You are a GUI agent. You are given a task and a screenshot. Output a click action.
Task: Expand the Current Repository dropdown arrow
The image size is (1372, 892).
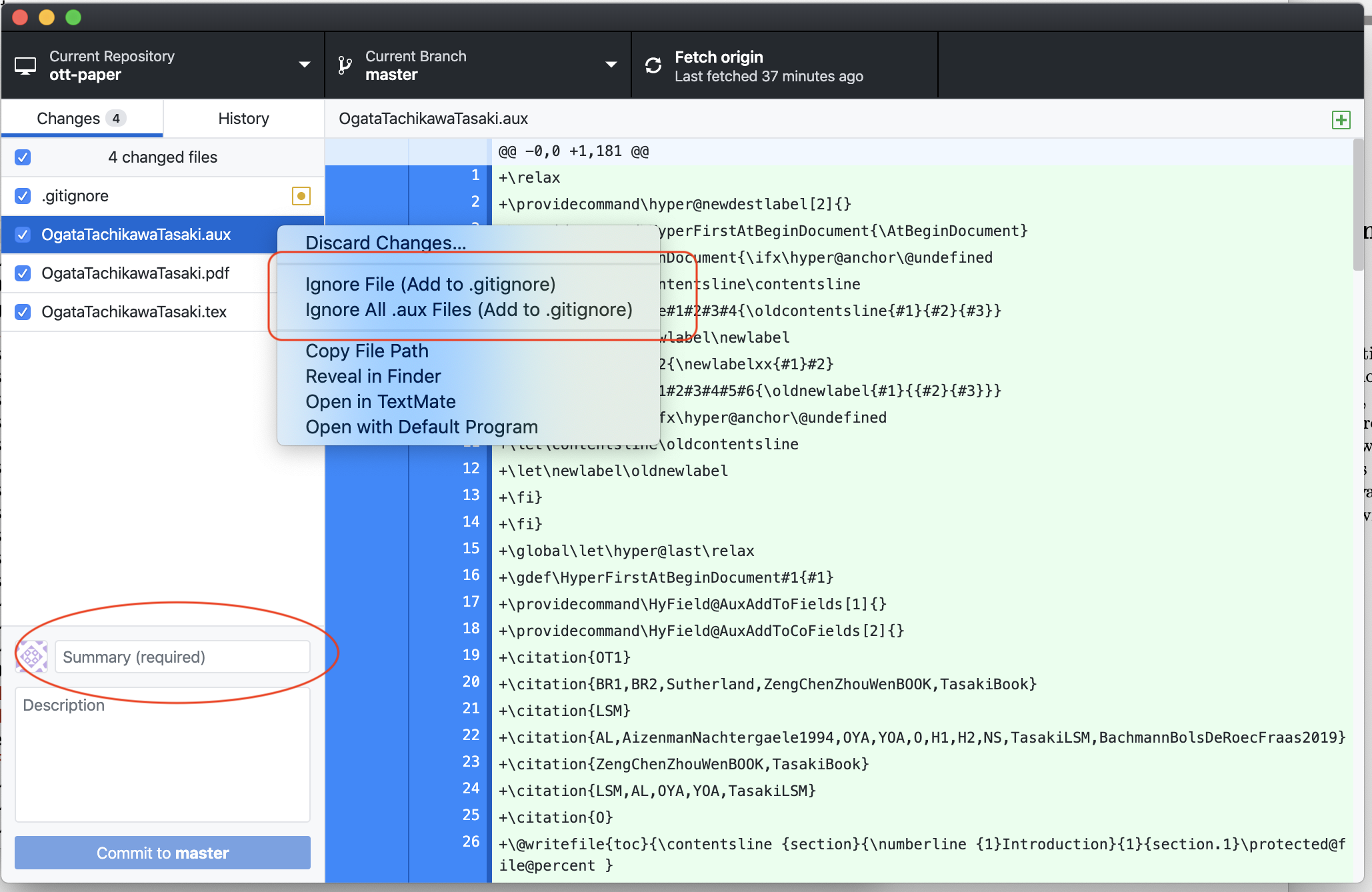[x=305, y=65]
